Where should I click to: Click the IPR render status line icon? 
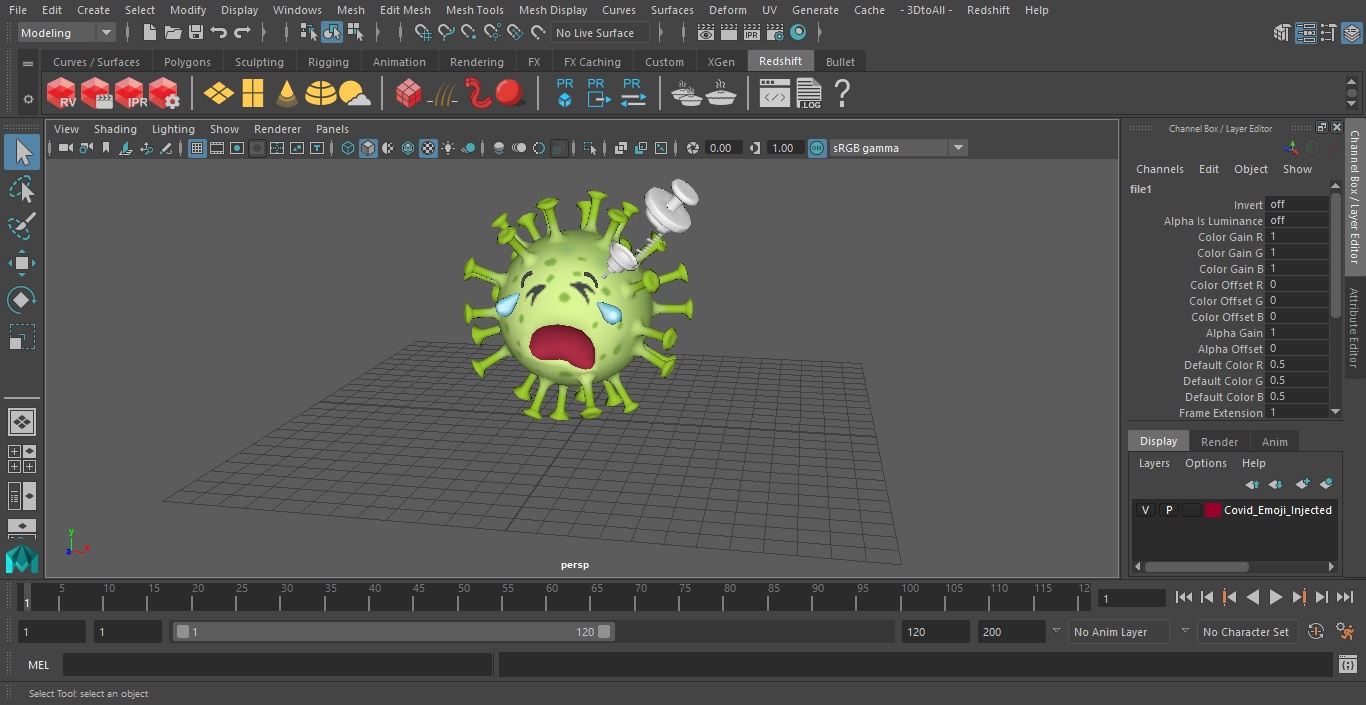(x=751, y=33)
